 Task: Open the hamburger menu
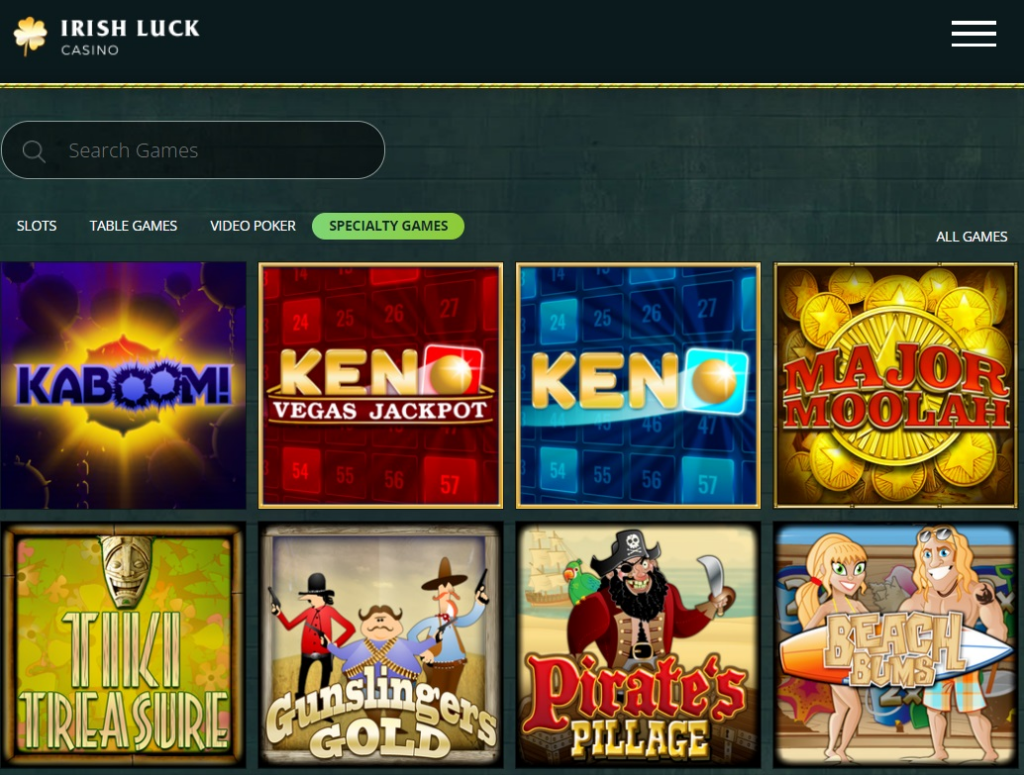pyautogui.click(x=973, y=34)
